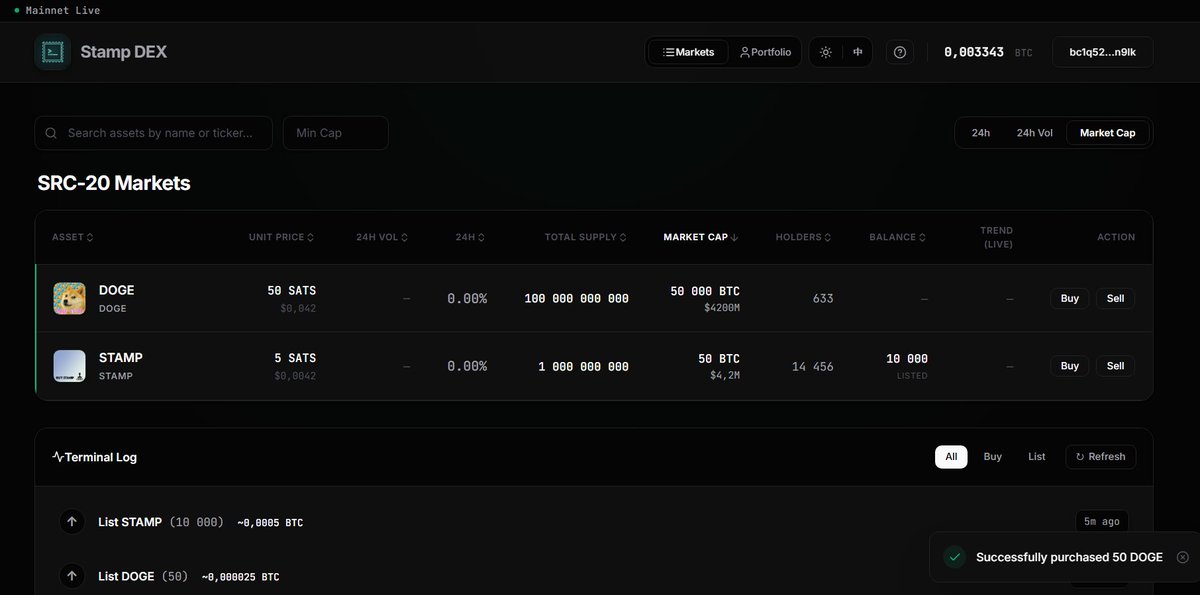
Task: Click the Min Cap input field
Action: pos(336,133)
